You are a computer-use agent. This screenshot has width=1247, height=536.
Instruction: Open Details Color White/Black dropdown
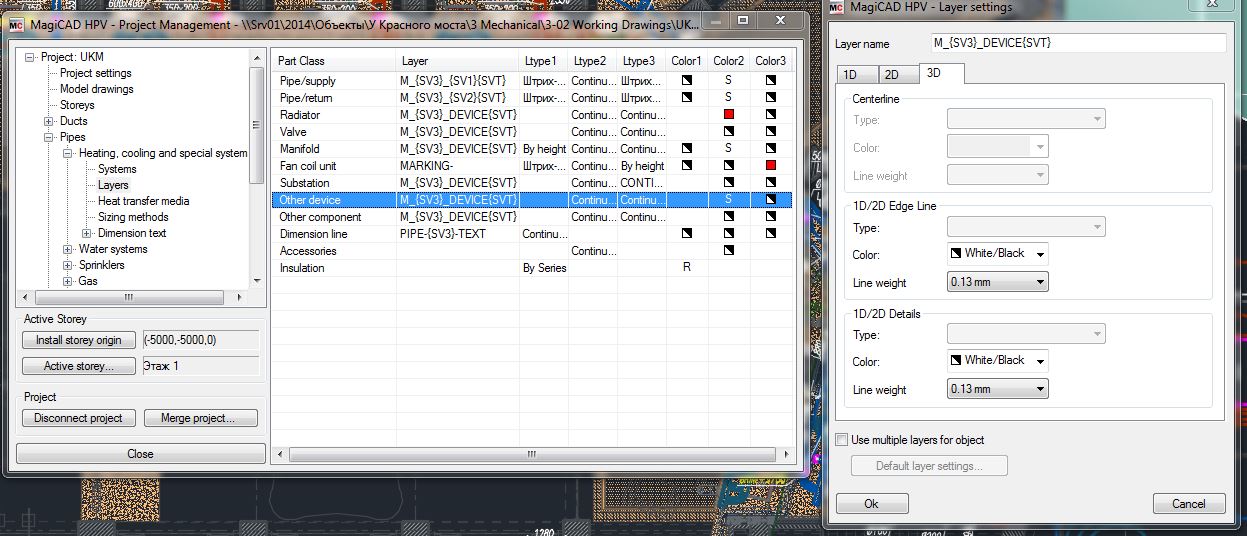997,361
